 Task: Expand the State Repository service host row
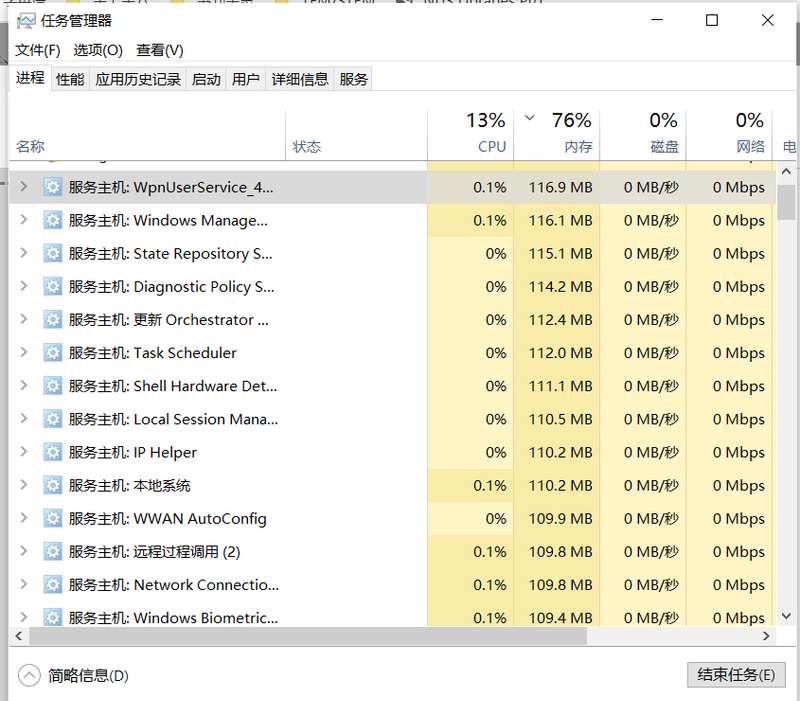point(25,254)
